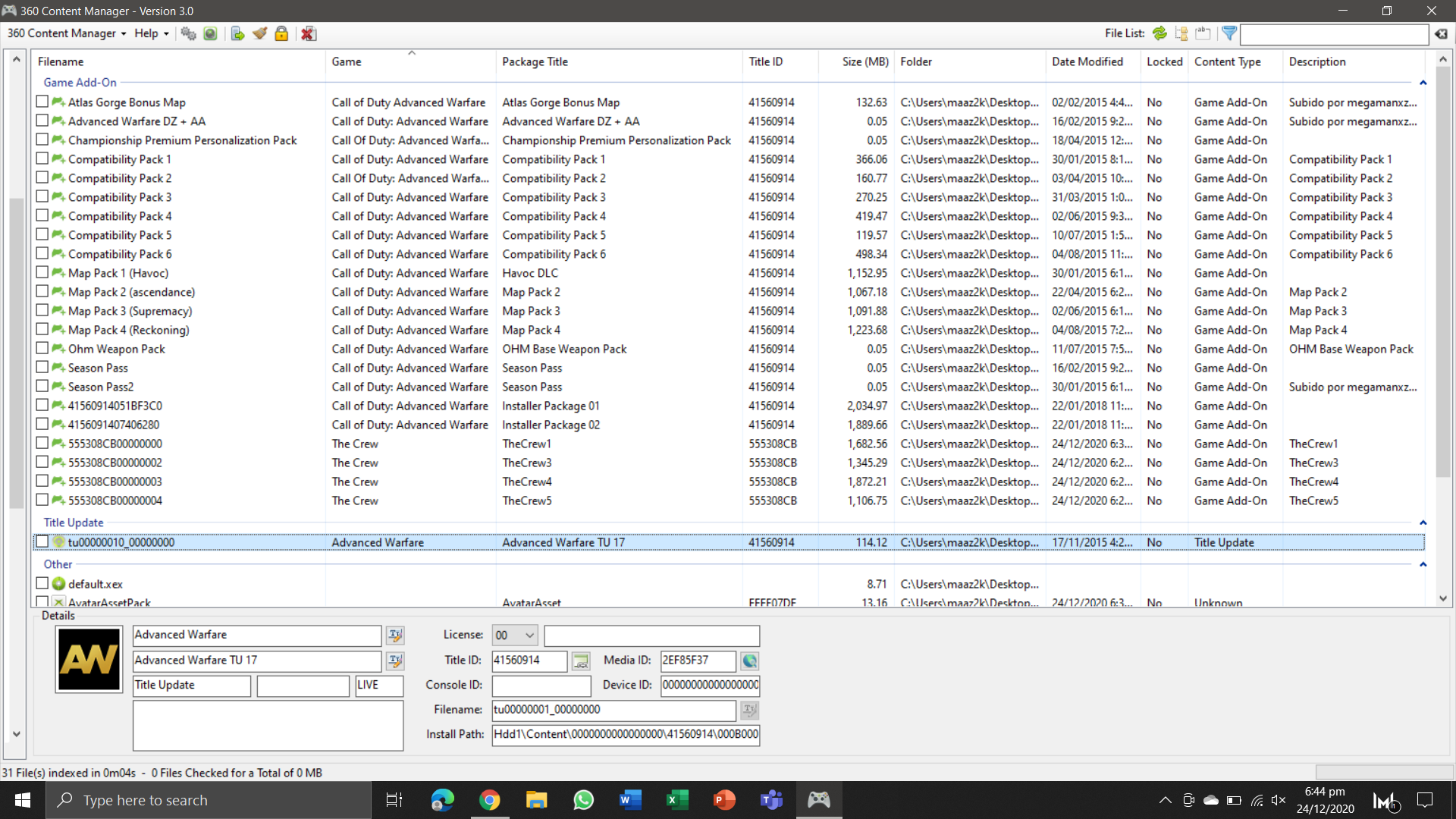
Task: Click the folder tree view icon
Action: tap(1181, 33)
